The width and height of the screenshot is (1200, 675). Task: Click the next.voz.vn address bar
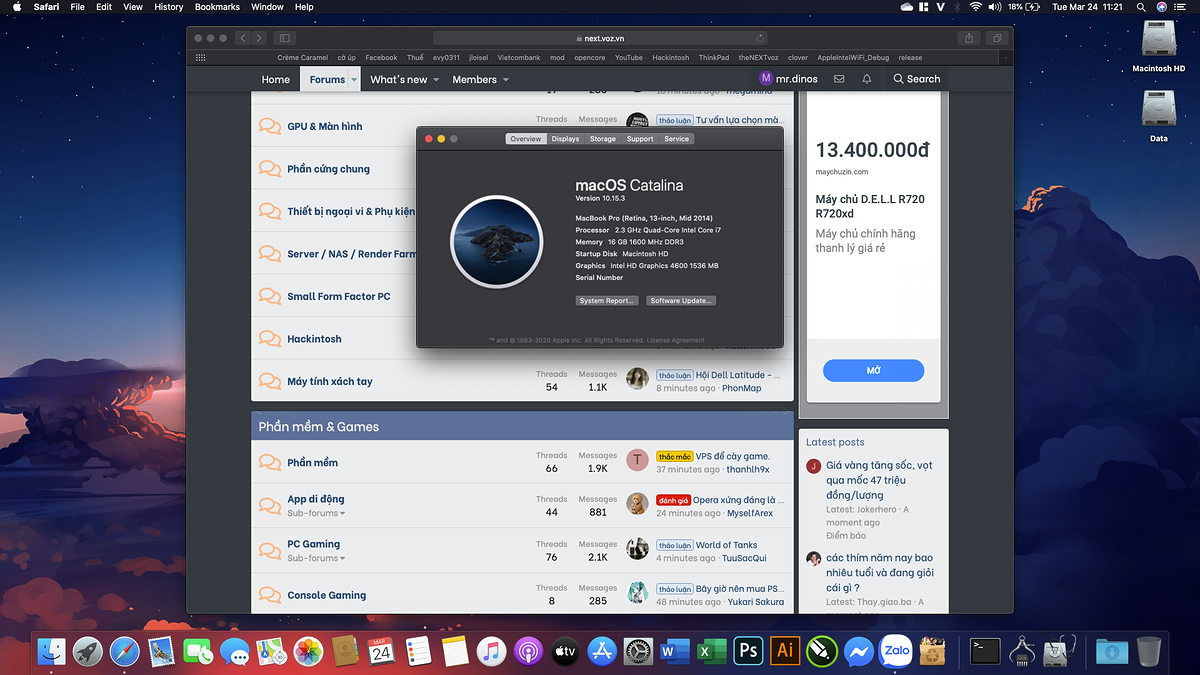coord(602,38)
